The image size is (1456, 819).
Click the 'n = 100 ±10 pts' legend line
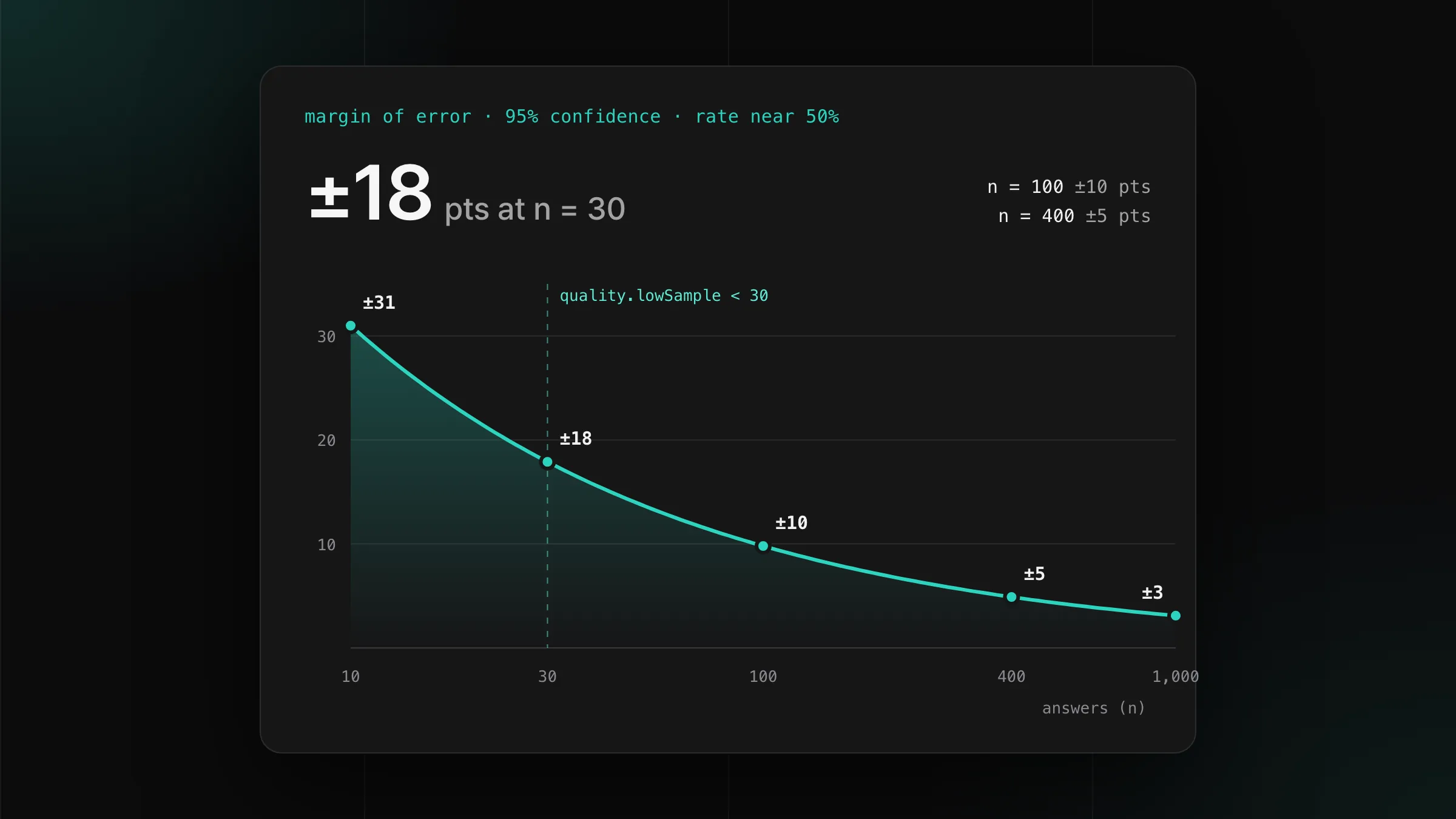(1069, 187)
